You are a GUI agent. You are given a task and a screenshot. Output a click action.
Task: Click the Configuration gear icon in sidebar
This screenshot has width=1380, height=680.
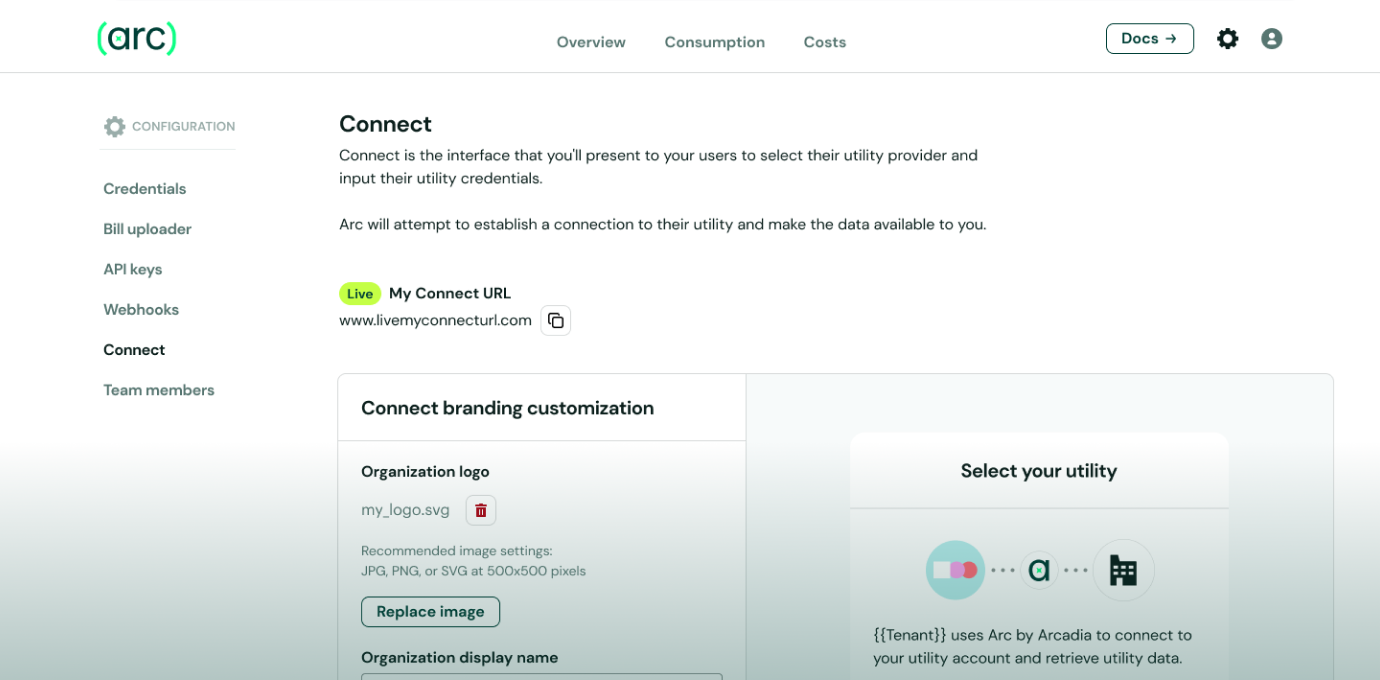coord(115,127)
